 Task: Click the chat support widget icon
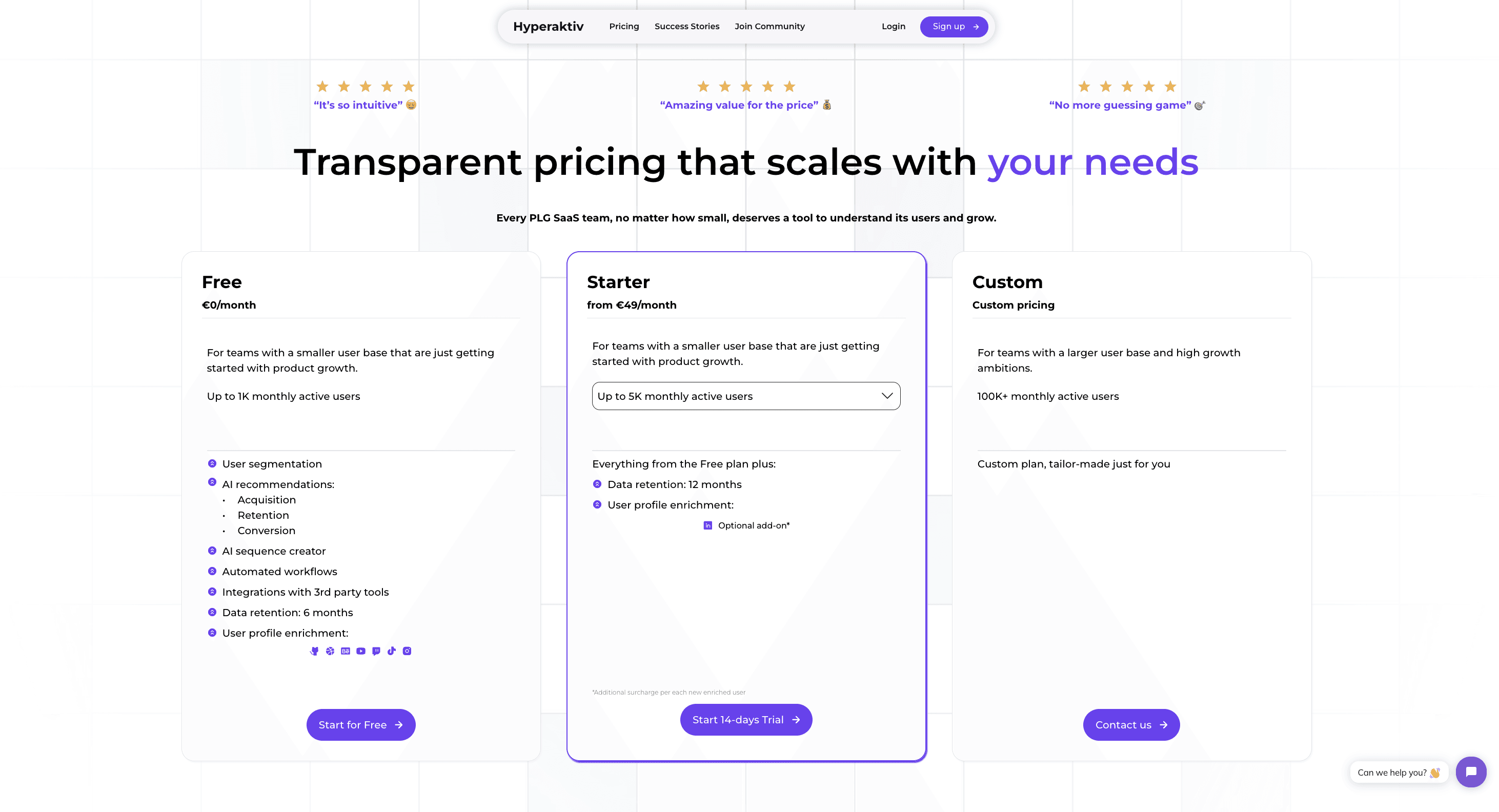pyautogui.click(x=1470, y=771)
